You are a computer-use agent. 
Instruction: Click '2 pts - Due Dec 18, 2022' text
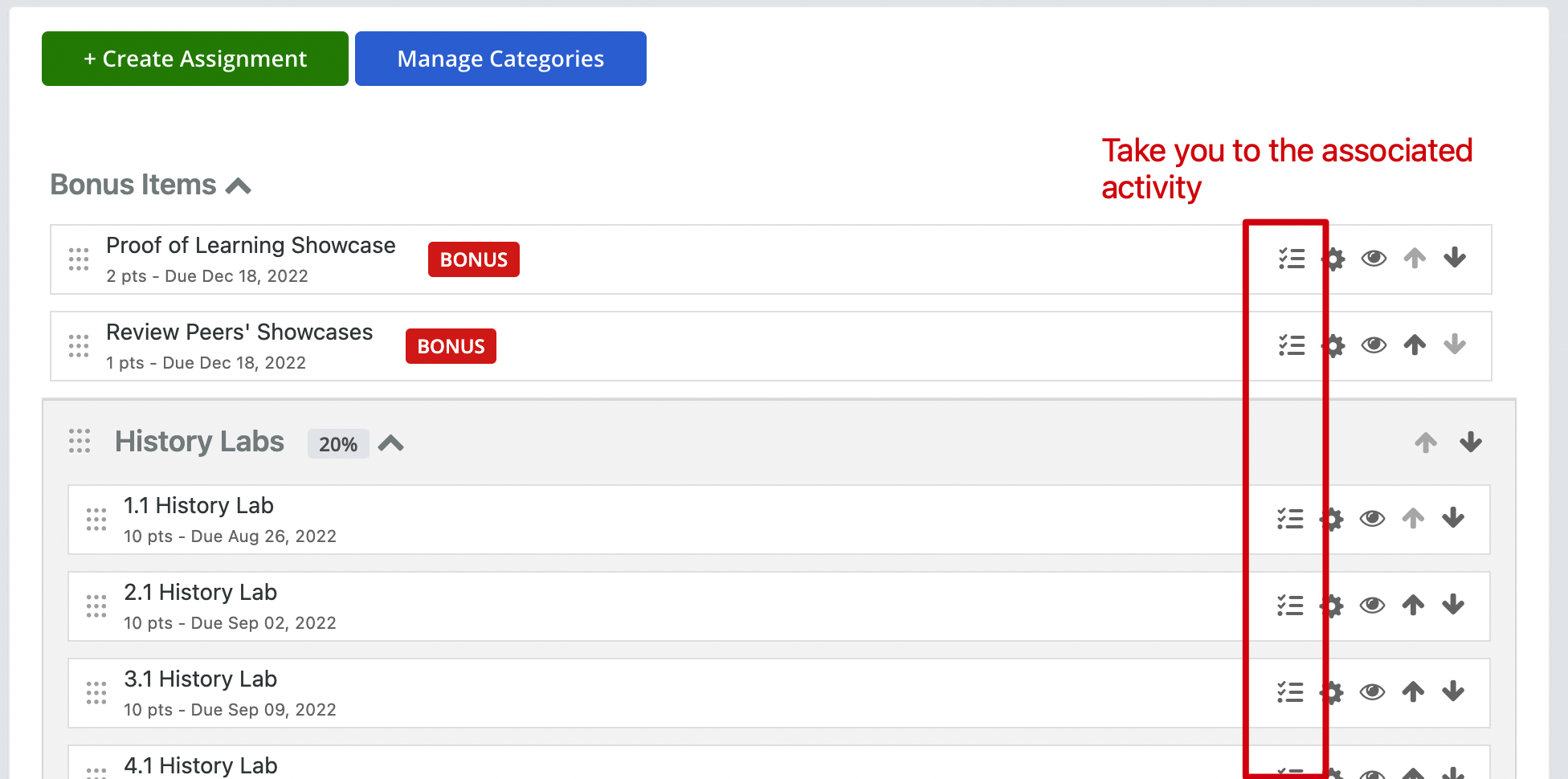tap(207, 276)
